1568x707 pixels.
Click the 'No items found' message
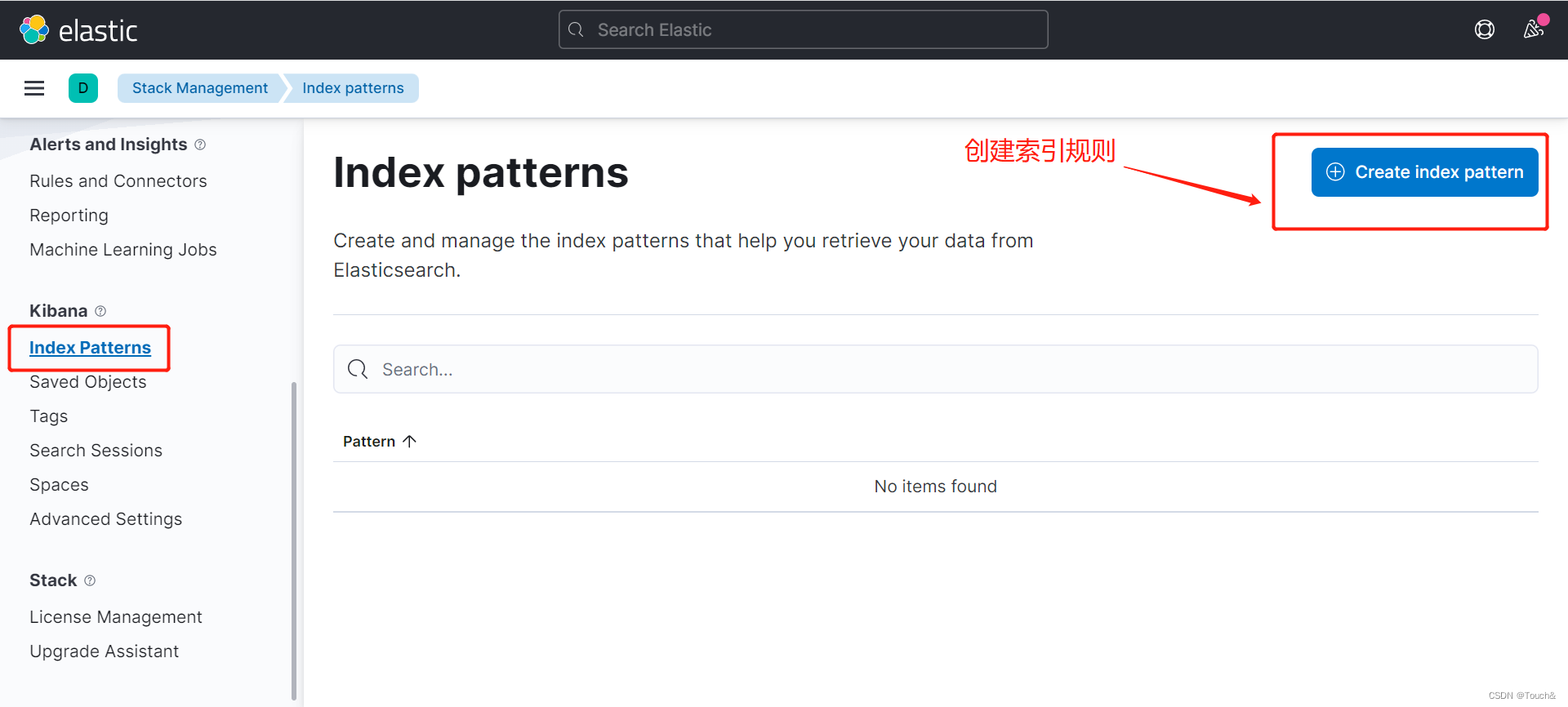(936, 487)
